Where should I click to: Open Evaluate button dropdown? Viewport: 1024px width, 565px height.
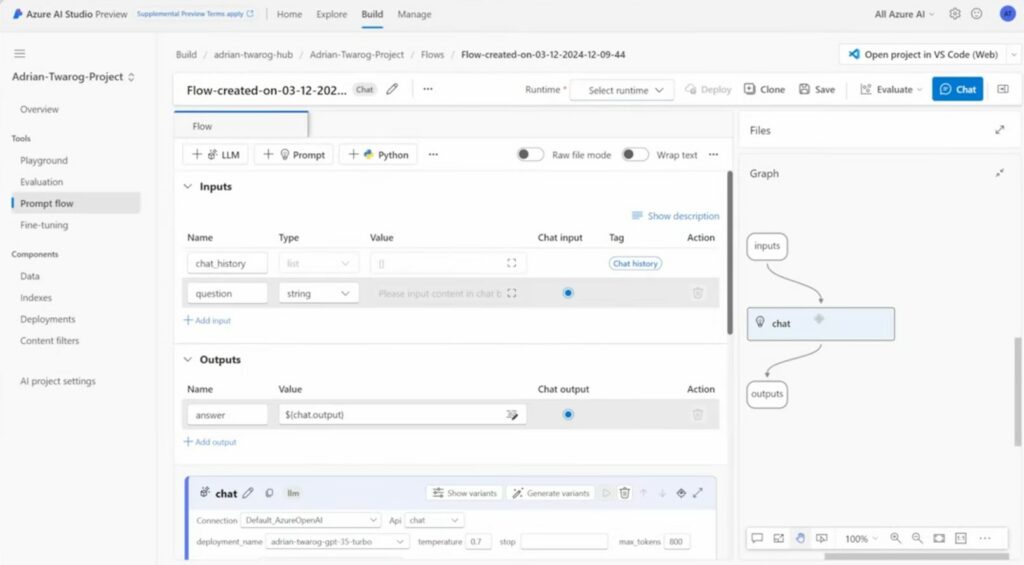[x=891, y=89]
